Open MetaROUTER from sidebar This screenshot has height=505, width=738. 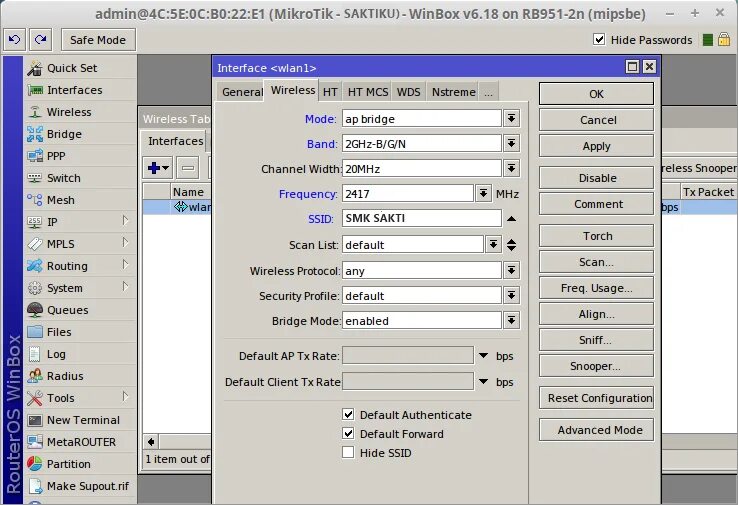coord(81,442)
